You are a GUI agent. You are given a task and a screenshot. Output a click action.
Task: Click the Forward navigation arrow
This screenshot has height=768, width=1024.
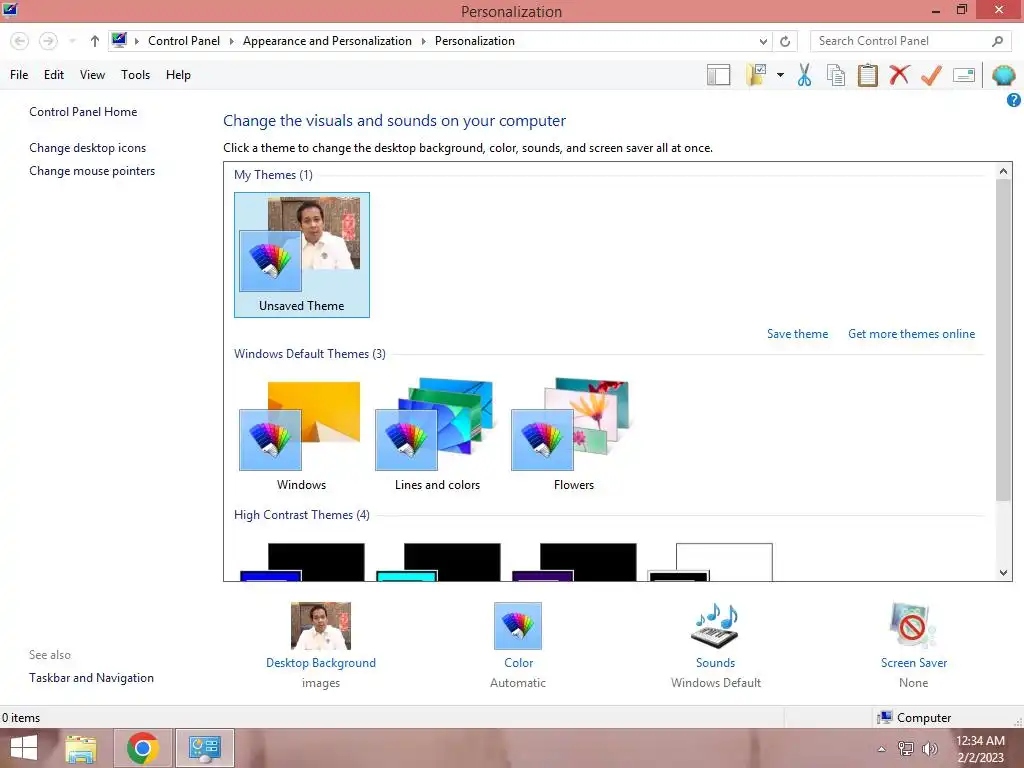(x=48, y=41)
